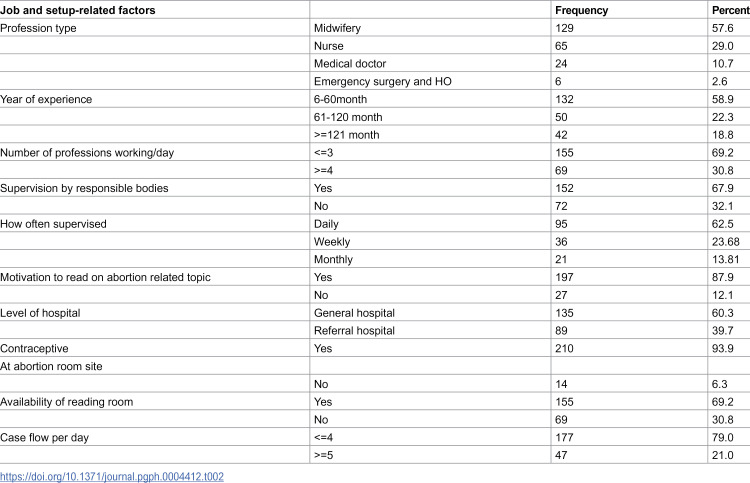Screen dimensions: 750x483
Task: Open the doi.org journal.pgph.0004412.t002 link
Action: (x=112, y=476)
